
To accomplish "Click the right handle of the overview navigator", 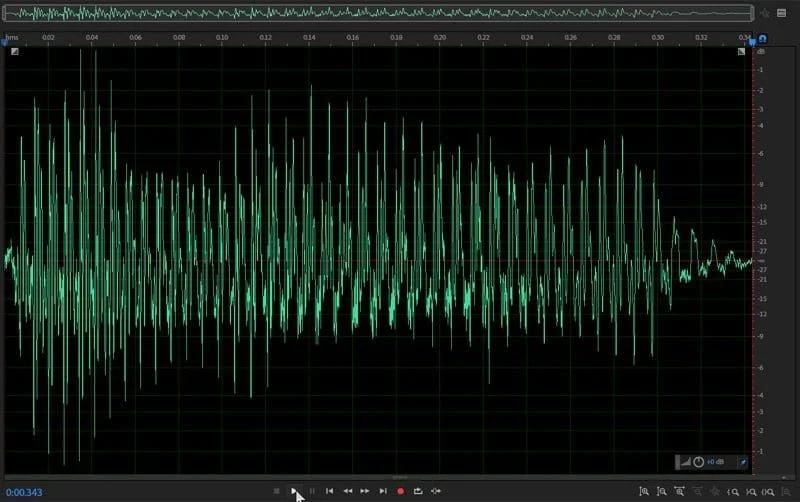I will click(x=753, y=13).
